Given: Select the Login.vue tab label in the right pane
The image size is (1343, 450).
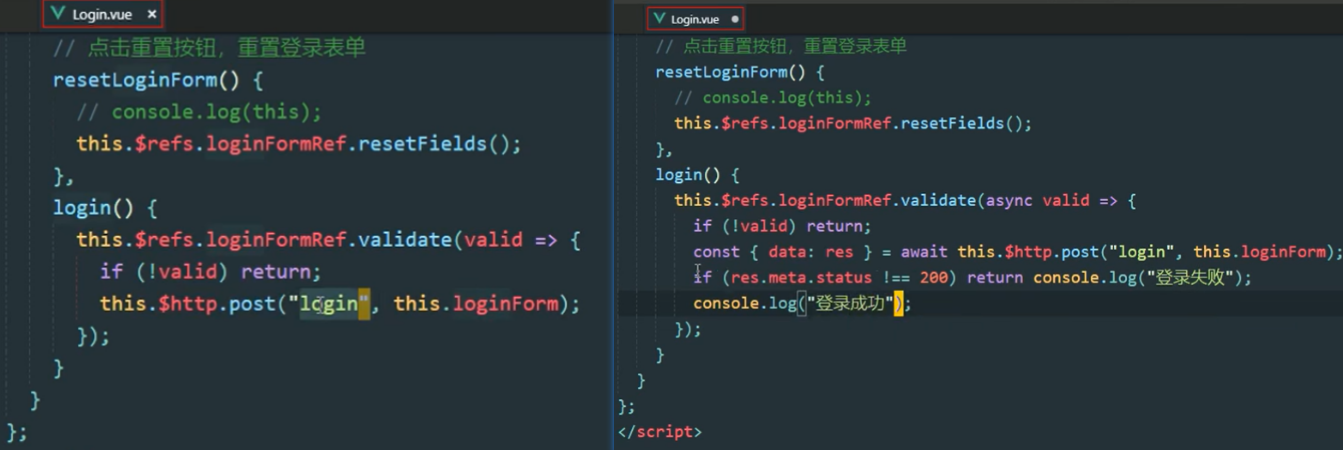Looking at the screenshot, I should (x=695, y=19).
